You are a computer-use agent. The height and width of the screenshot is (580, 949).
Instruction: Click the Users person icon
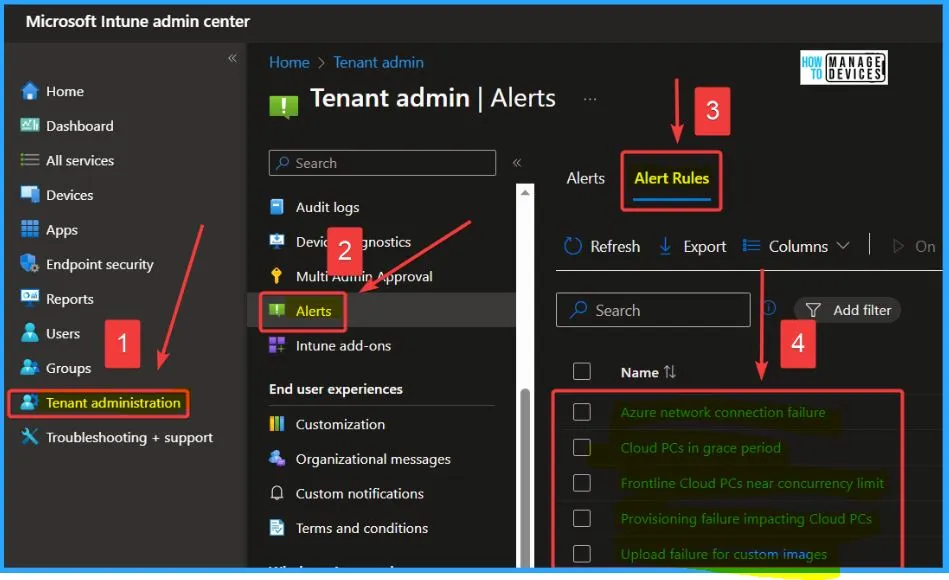29,332
